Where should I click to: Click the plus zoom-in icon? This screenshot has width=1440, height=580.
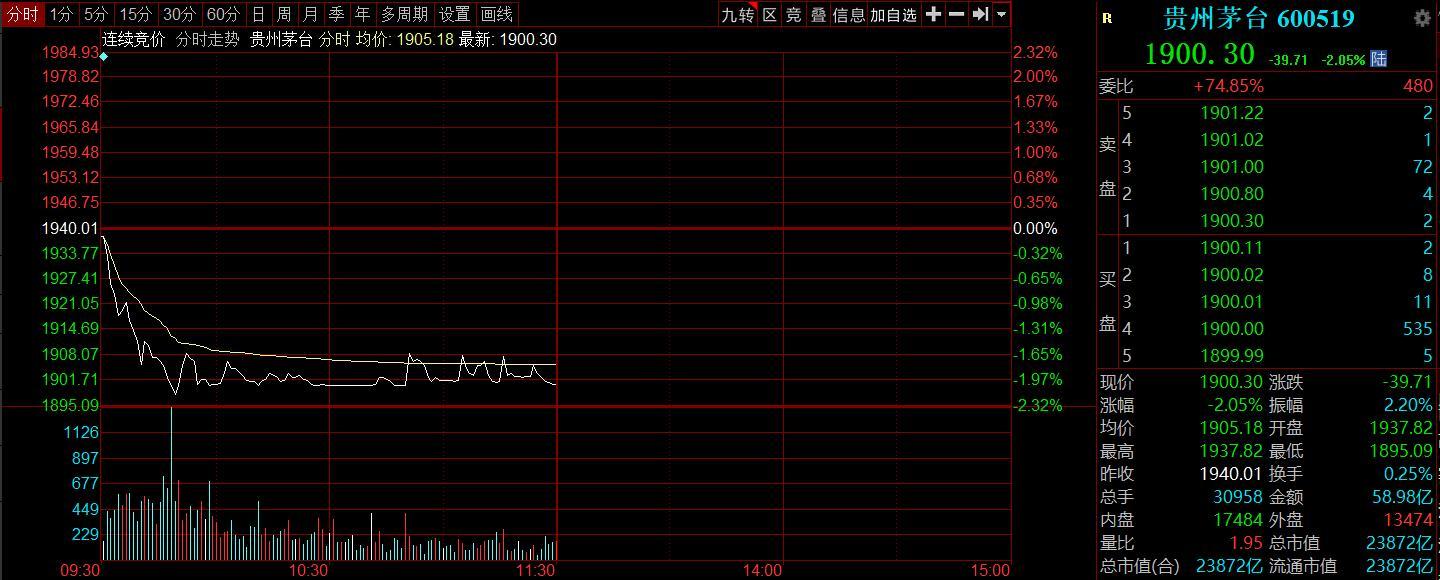click(933, 14)
